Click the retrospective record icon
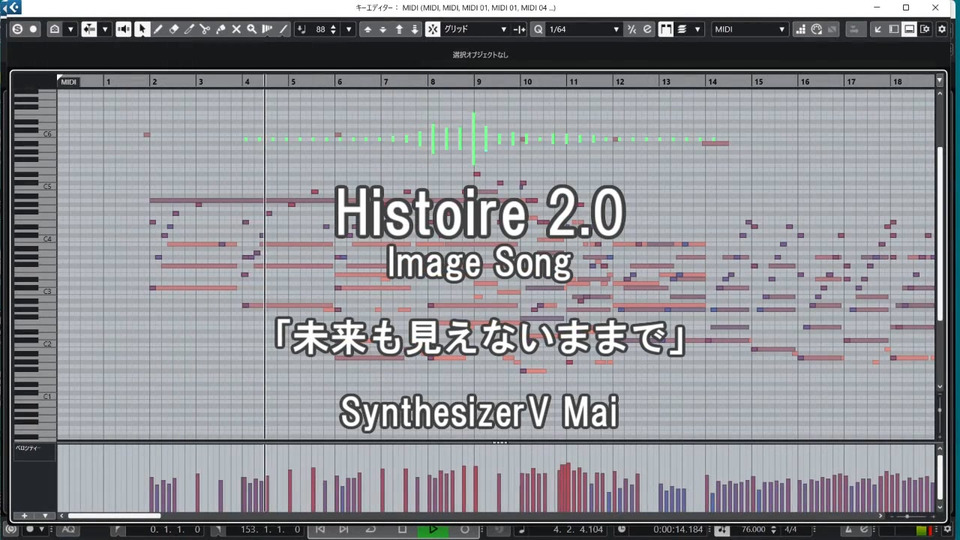This screenshot has width=960, height=540. tap(54, 29)
